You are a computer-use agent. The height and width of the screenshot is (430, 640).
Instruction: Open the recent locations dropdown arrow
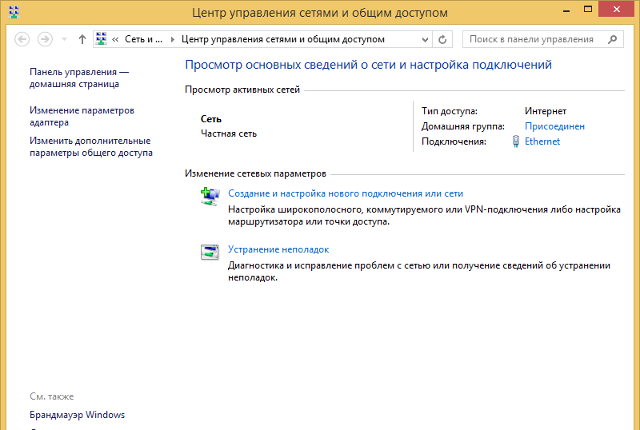pyautogui.click(x=64, y=39)
